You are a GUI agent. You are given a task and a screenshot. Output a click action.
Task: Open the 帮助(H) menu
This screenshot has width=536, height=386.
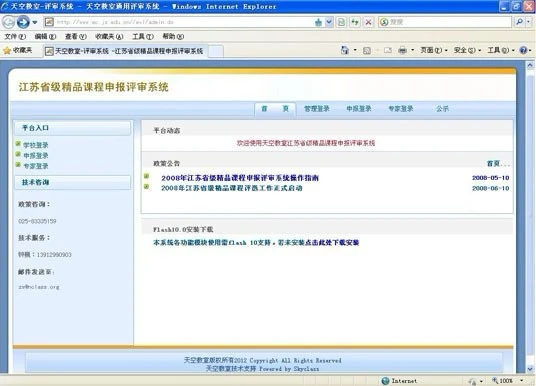pyautogui.click(x=173, y=36)
